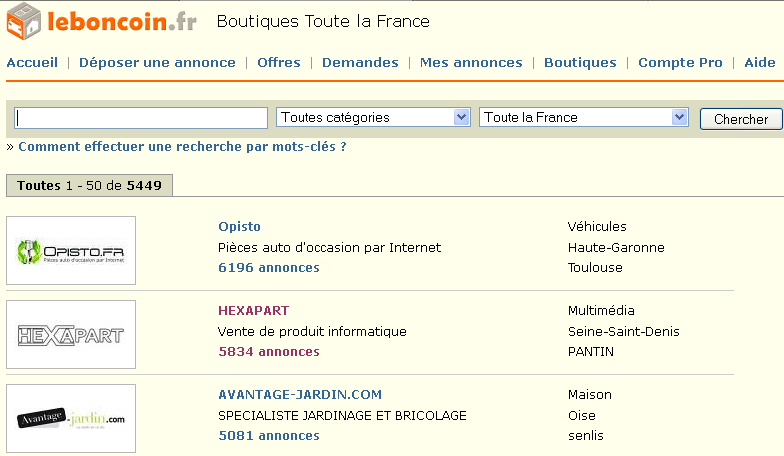The width and height of the screenshot is (784, 456).
Task: Navigate to the Demandes section
Action: [360, 63]
